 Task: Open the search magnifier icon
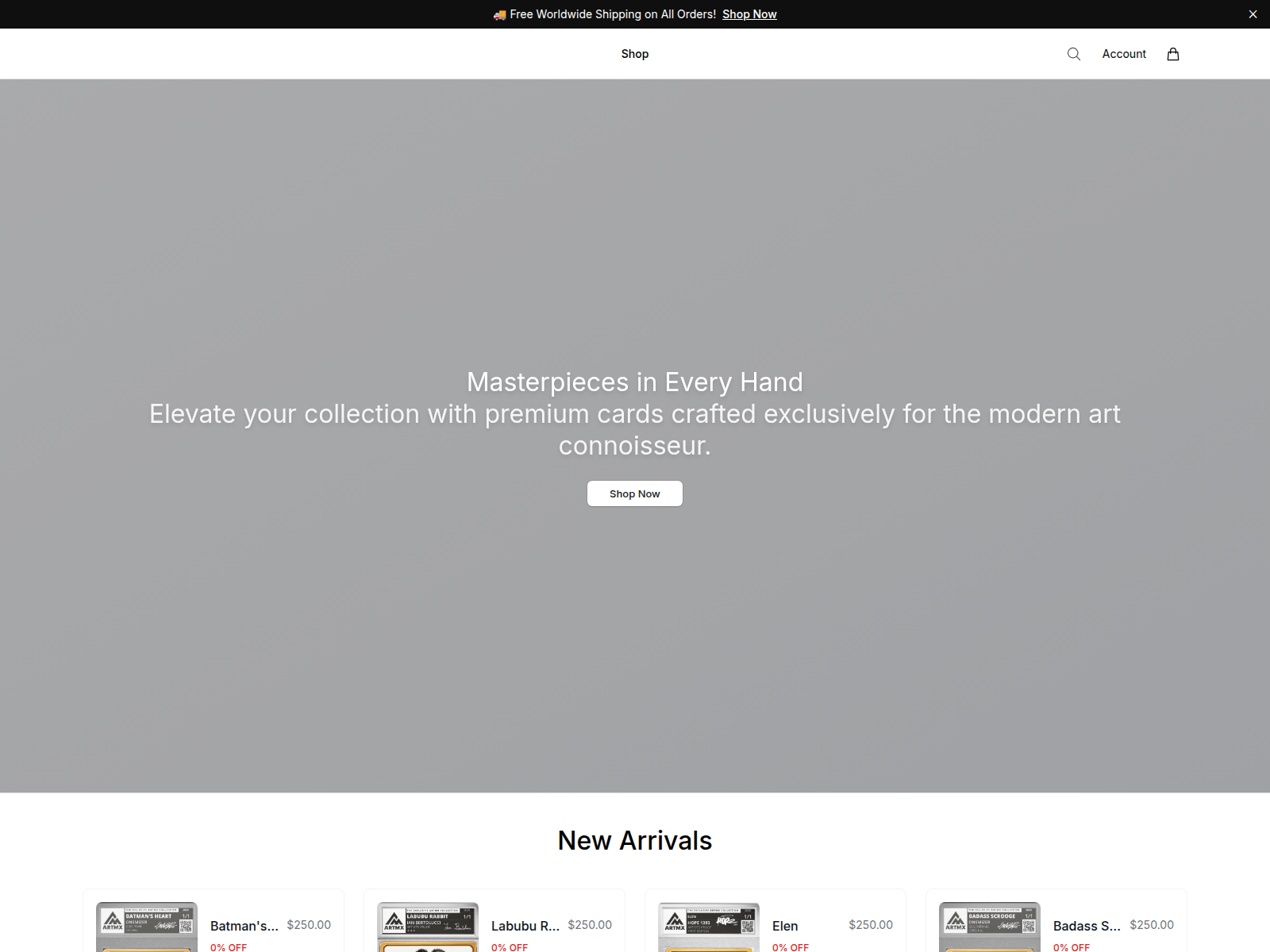coord(1074,54)
